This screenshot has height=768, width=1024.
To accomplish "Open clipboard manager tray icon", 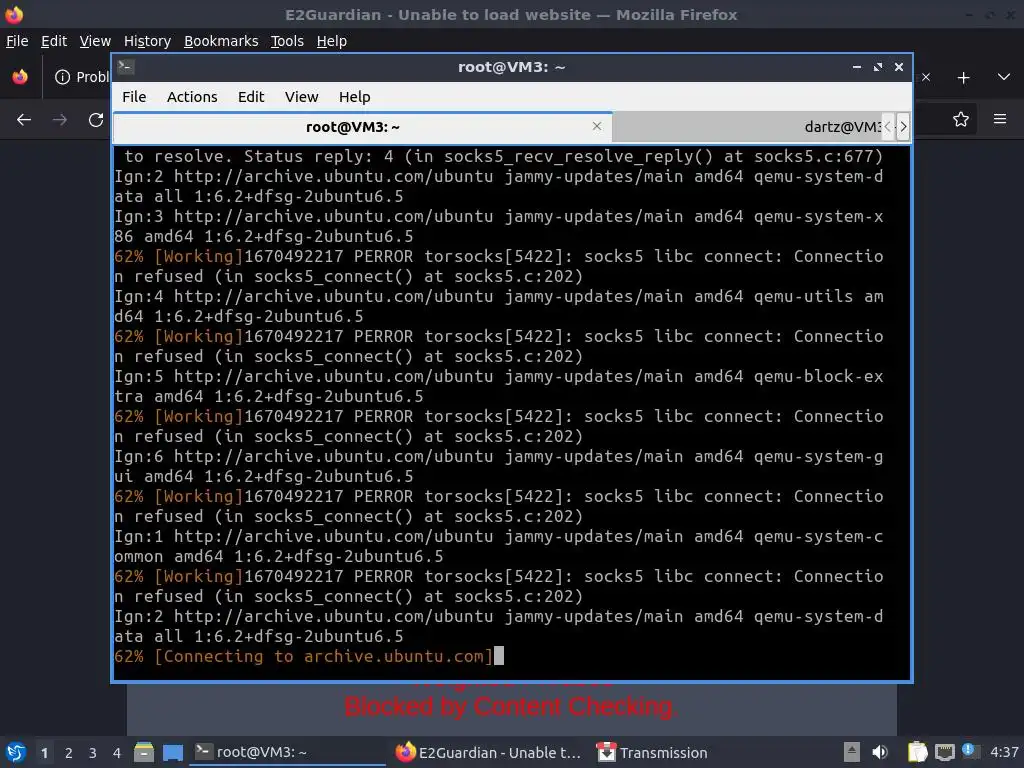I will click(917, 752).
